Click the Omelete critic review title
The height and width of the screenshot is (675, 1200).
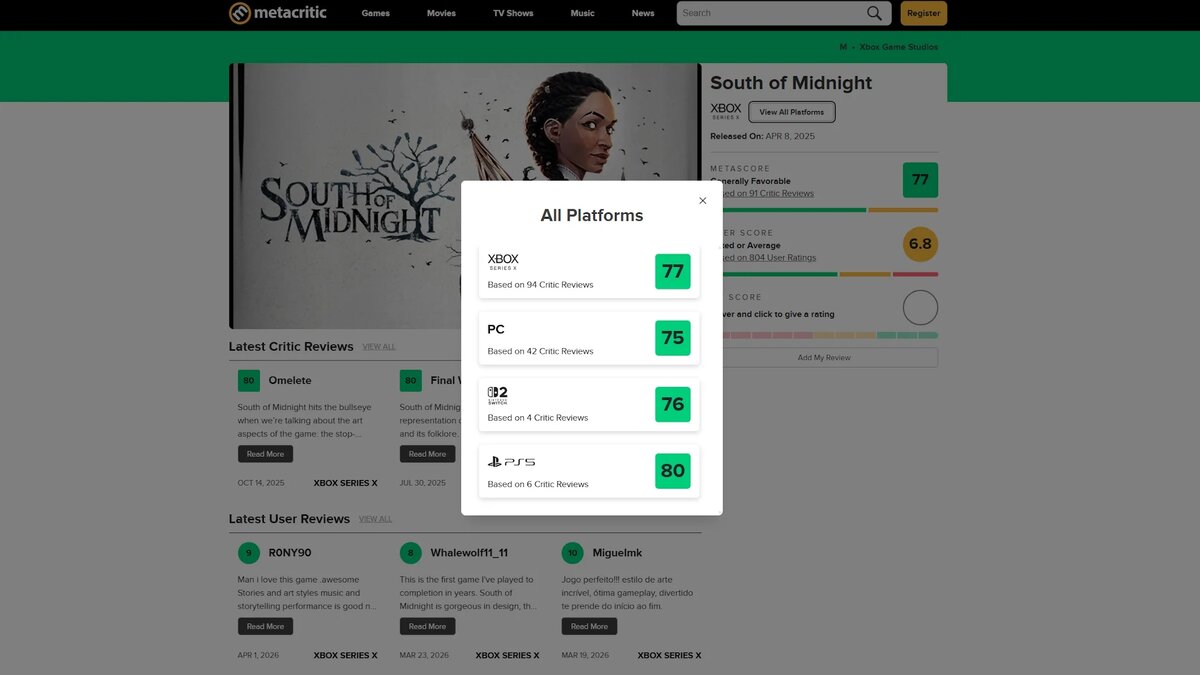pyautogui.click(x=290, y=380)
